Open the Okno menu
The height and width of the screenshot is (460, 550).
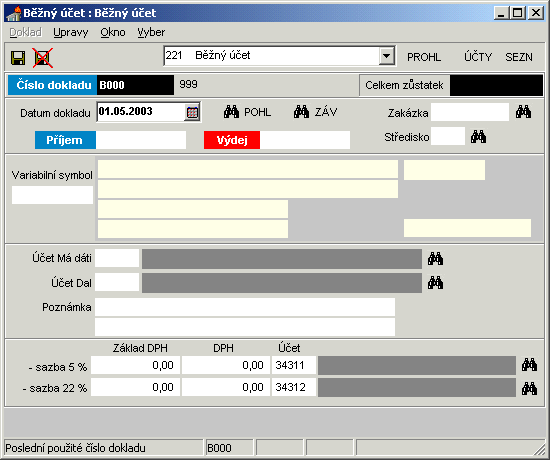pos(113,32)
